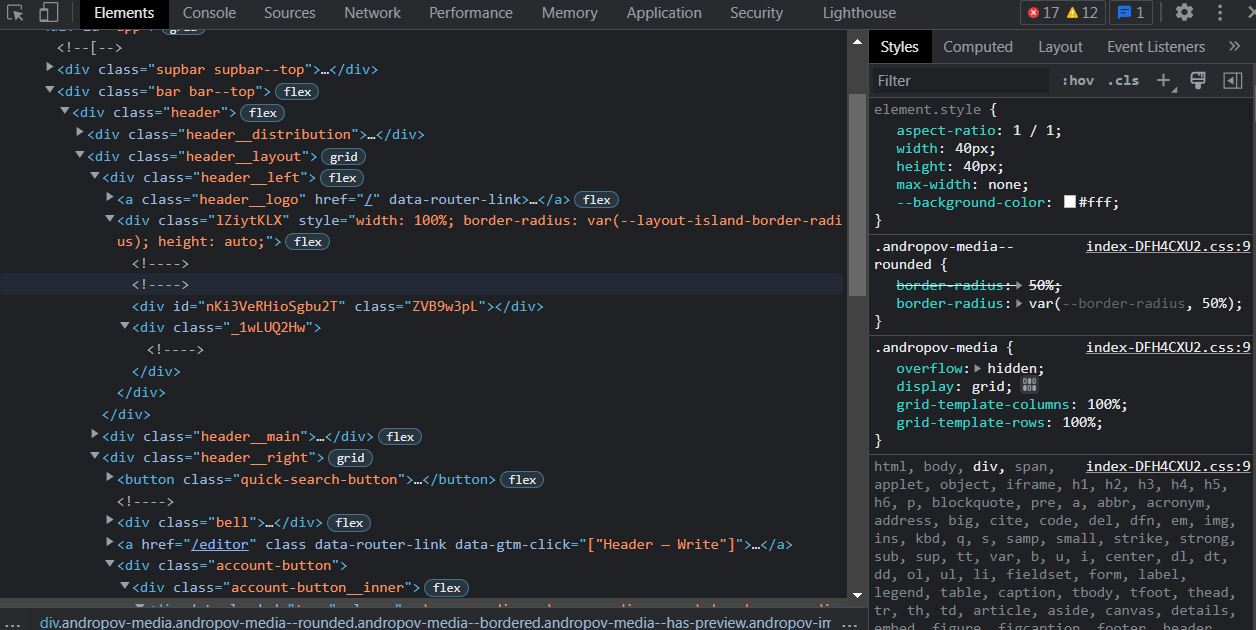1256x630 pixels.
Task: Toggle the :hov element state button
Action: pos(1078,81)
